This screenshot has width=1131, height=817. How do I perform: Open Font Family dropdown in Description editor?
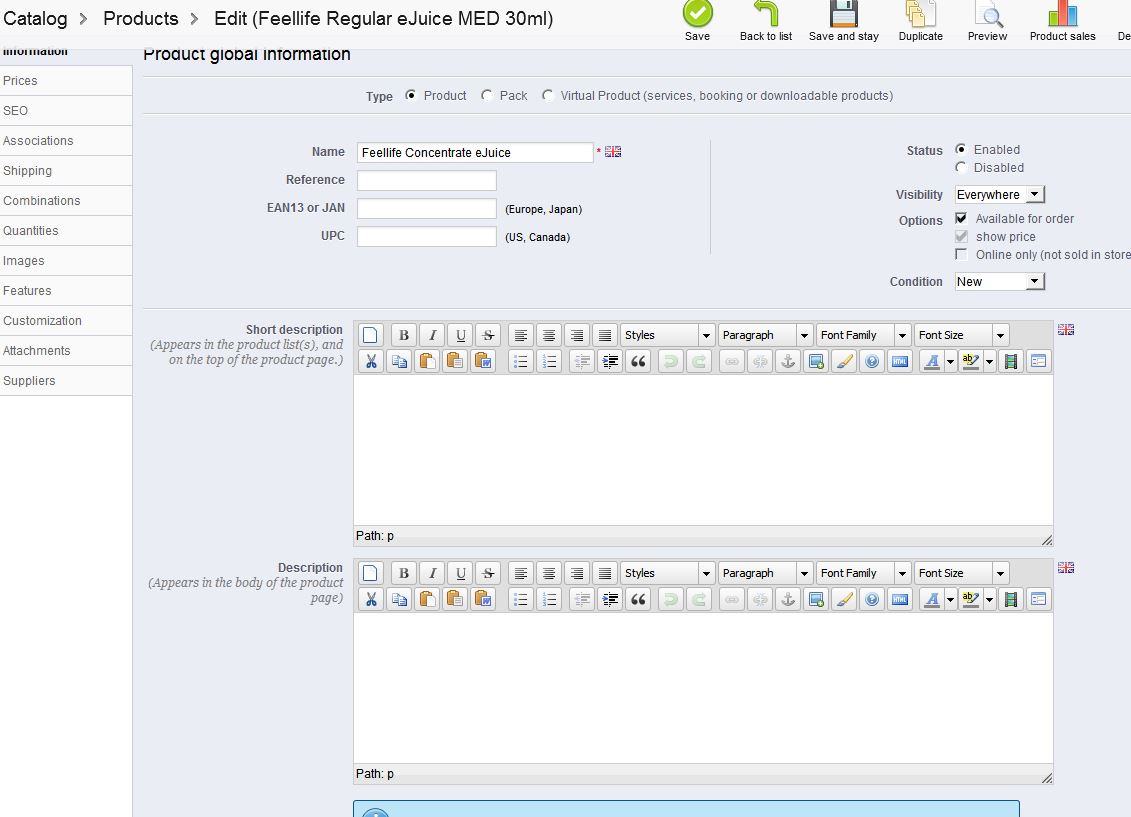click(x=863, y=573)
